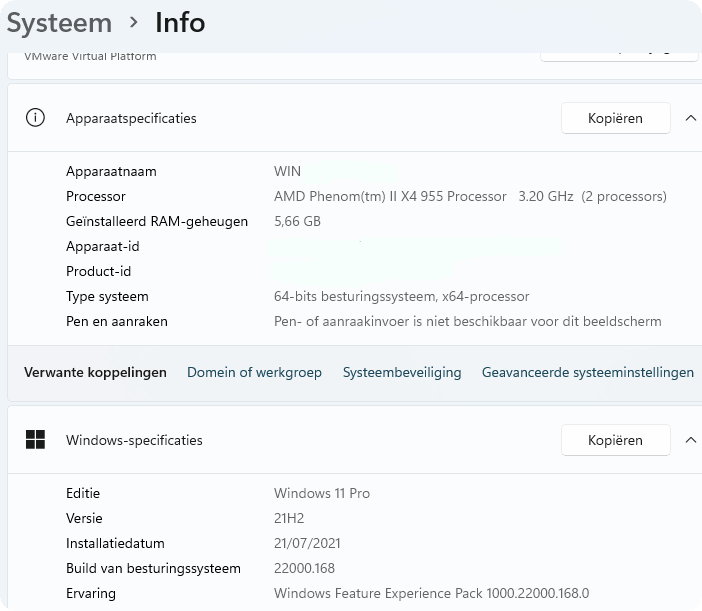Select the Windows Feature Experience Pack value

coord(432,594)
